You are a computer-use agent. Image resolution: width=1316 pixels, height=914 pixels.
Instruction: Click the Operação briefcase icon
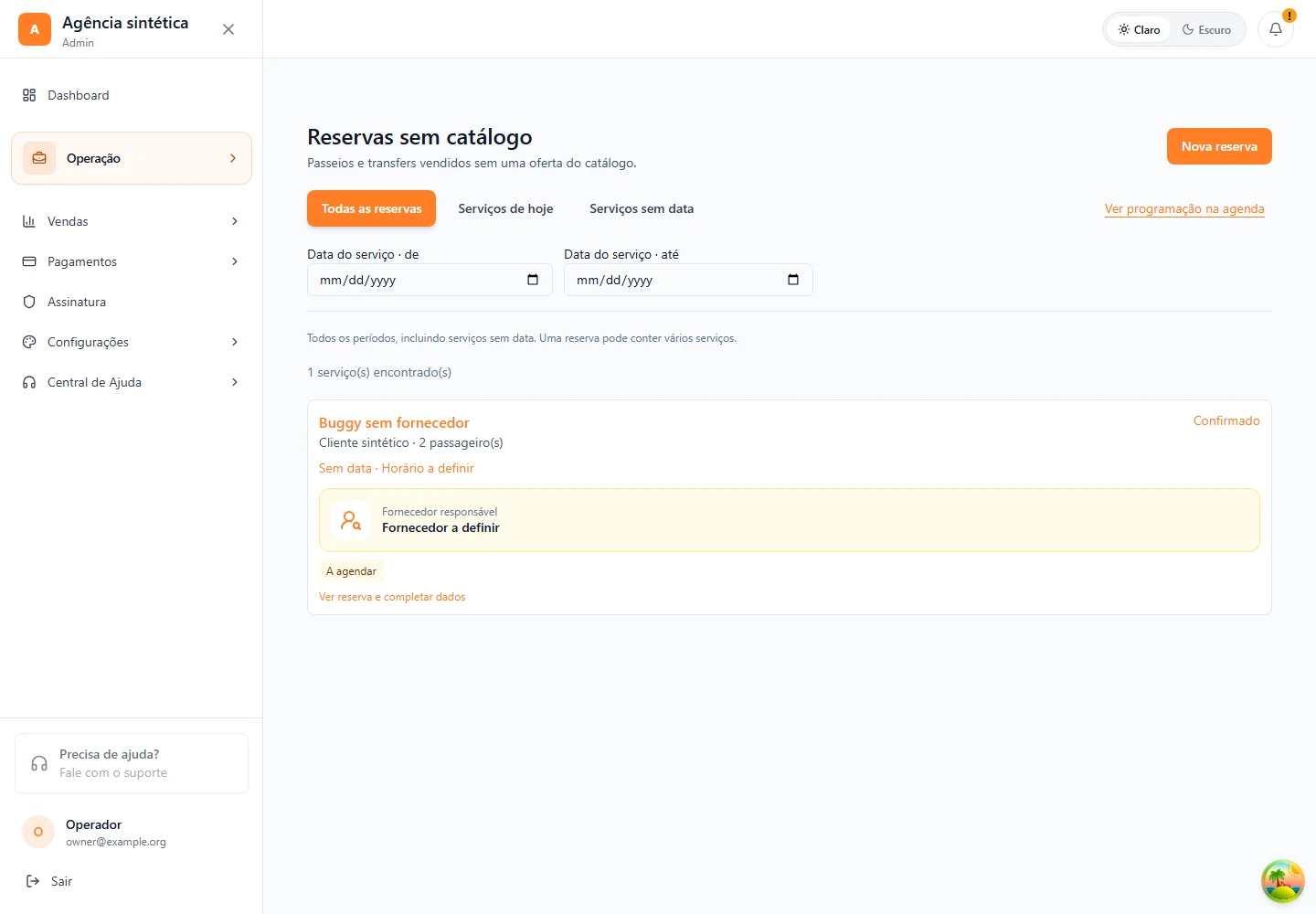pos(39,158)
